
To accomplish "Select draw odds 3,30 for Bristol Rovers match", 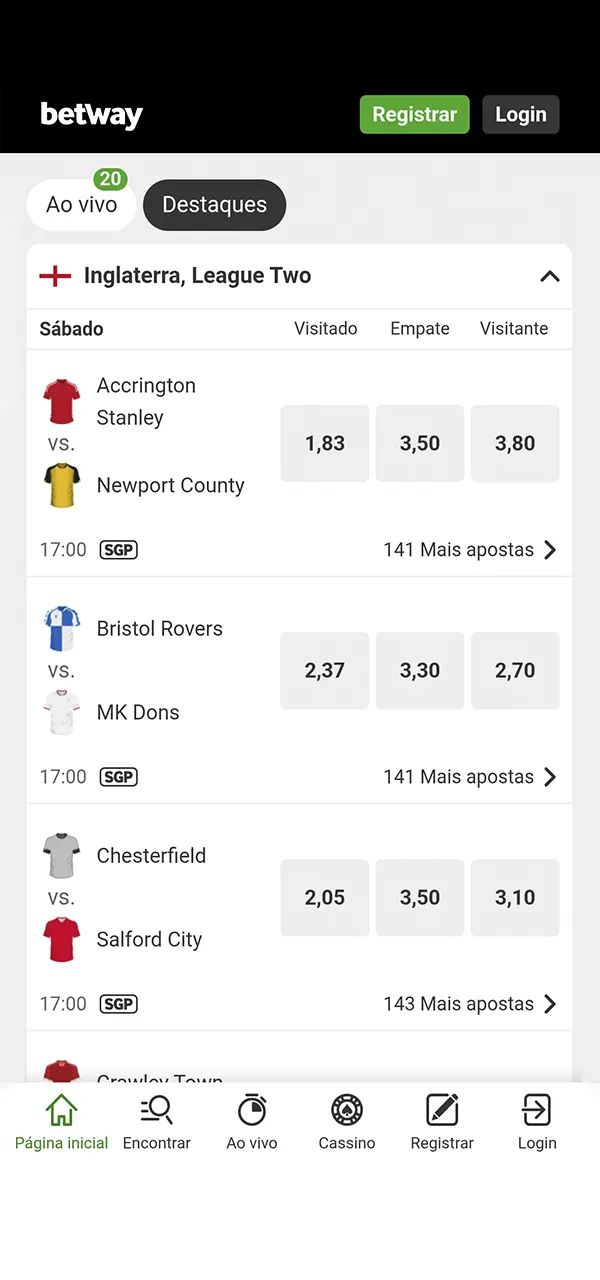I will point(420,671).
